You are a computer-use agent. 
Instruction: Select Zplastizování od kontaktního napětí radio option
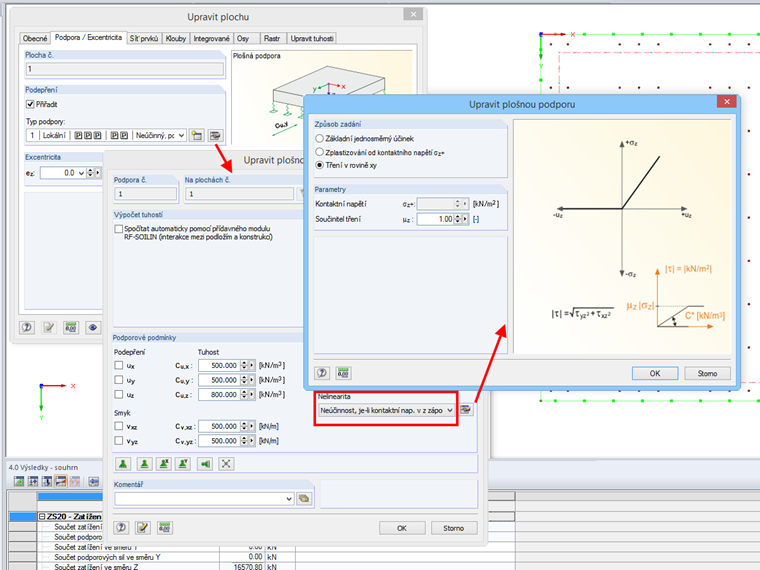(x=319, y=152)
